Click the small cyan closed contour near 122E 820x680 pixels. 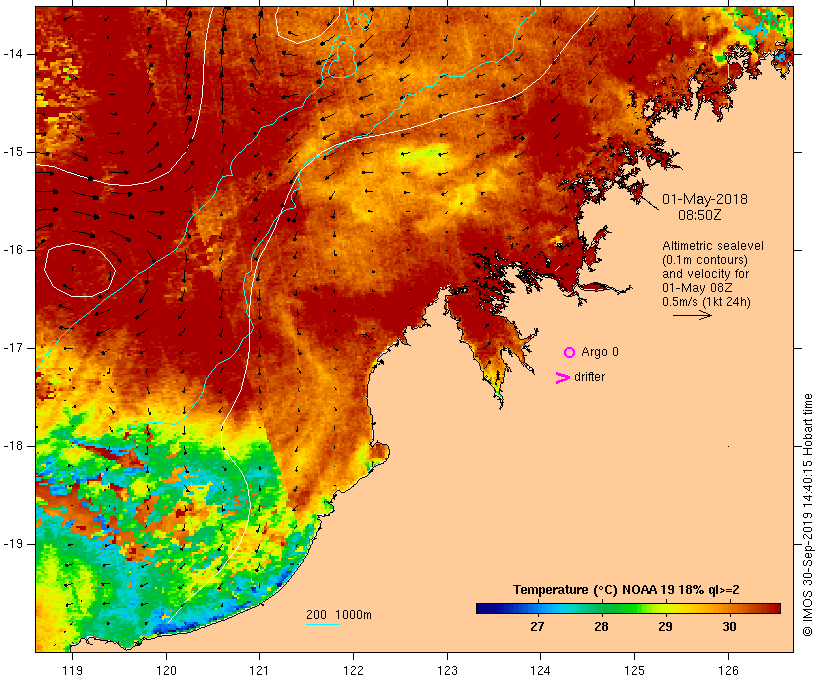click(363, 20)
